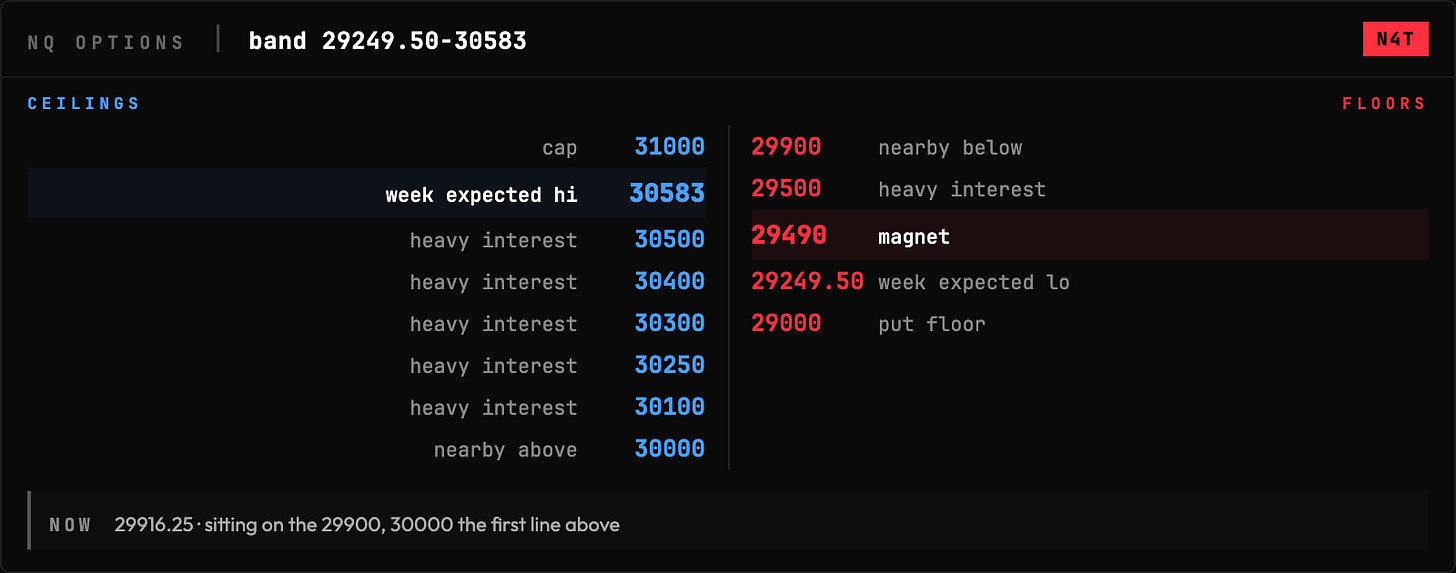Select the week expected hi 30583 row
This screenshot has height=573, width=1456.
pyautogui.click(x=367, y=193)
